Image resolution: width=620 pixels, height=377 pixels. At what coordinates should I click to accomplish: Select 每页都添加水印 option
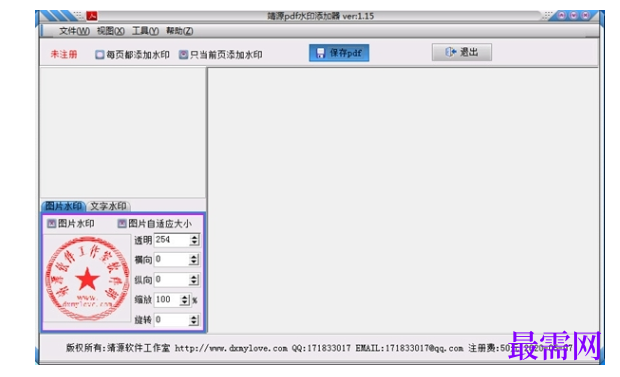click(132, 55)
